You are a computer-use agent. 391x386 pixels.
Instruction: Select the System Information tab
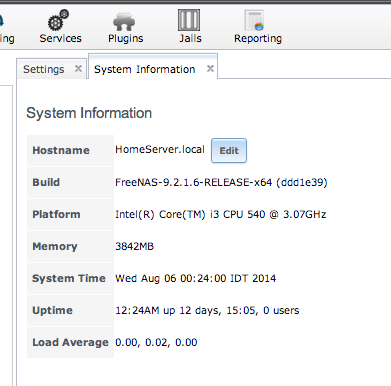coord(145,69)
